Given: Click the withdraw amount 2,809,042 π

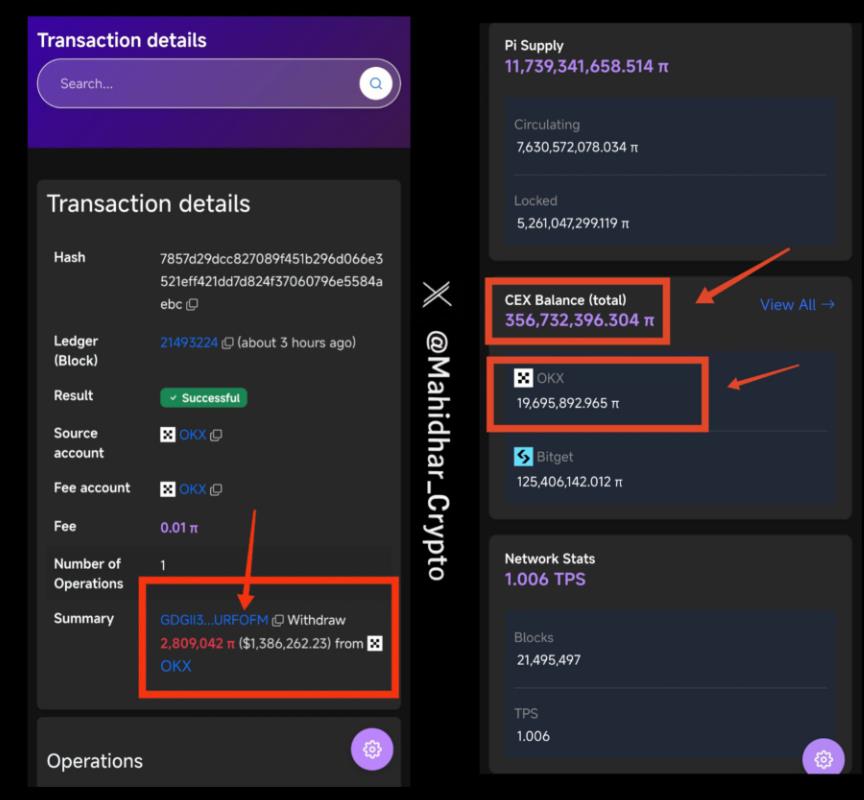Looking at the screenshot, I should (197, 643).
